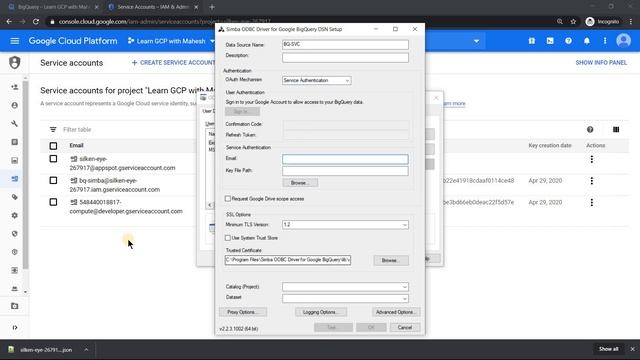Open the gift free trial header icon
640x360 pixels.
(x=531, y=41)
